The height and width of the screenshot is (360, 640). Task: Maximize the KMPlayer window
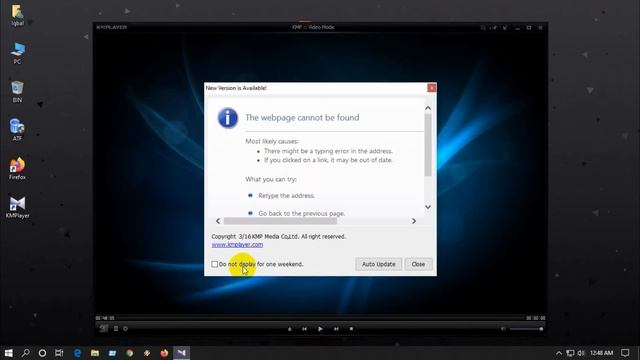click(529, 27)
